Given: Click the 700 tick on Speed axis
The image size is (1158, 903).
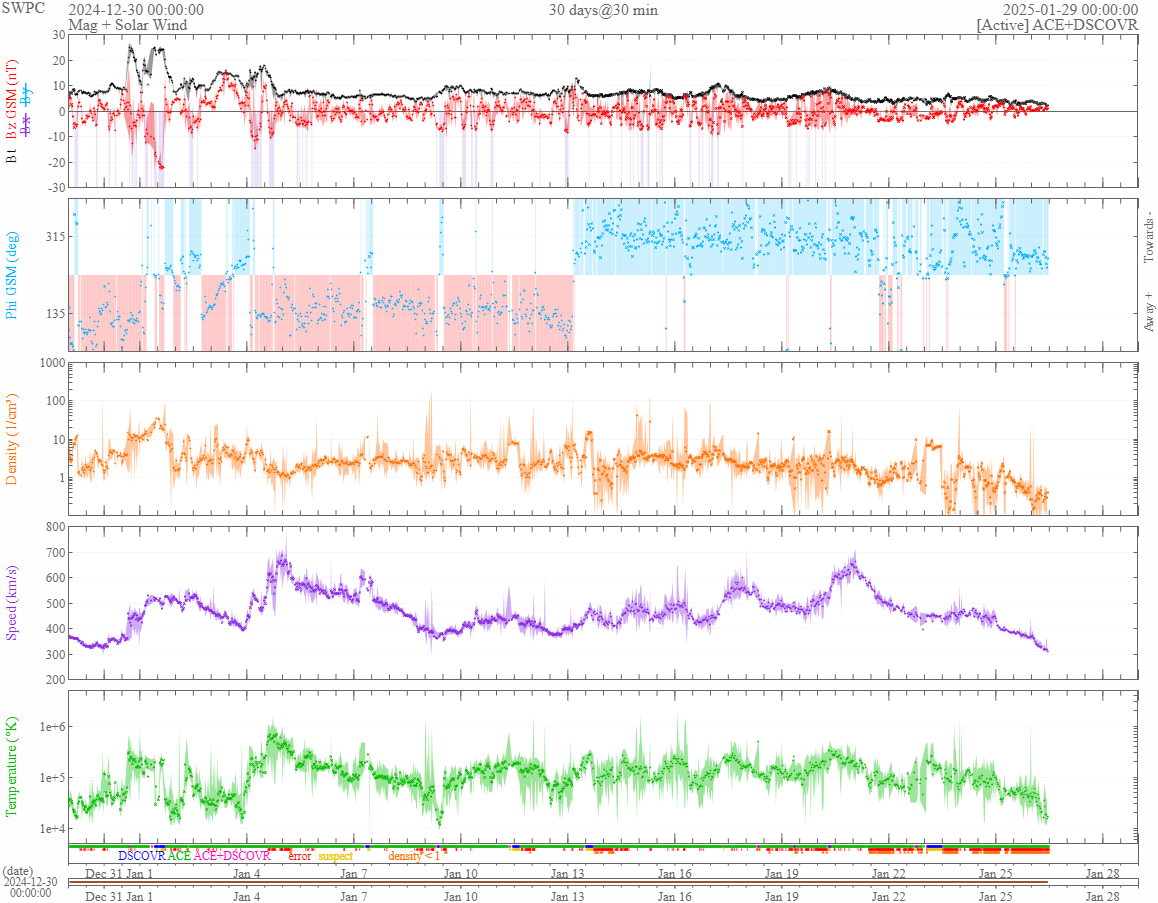Looking at the screenshot, I should pyautogui.click(x=55, y=552).
